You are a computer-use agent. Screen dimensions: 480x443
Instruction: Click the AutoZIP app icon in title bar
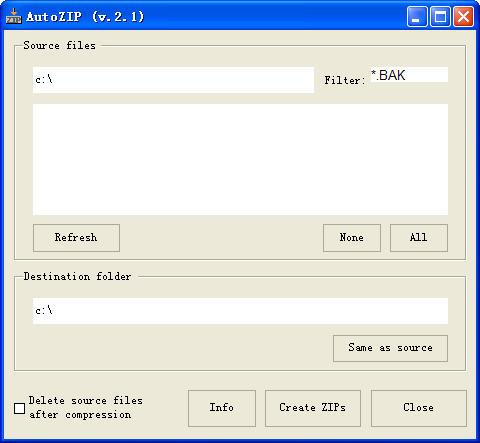(14, 16)
